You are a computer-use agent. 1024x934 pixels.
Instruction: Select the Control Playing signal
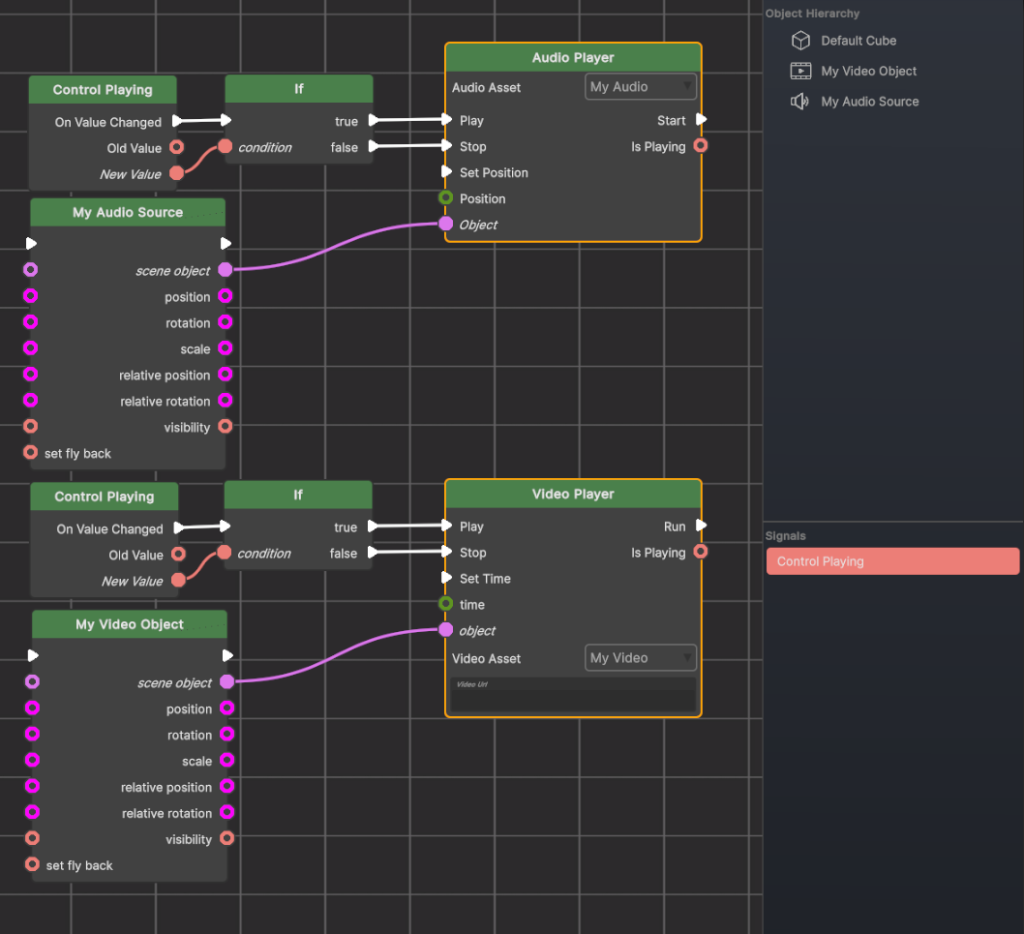click(892, 561)
